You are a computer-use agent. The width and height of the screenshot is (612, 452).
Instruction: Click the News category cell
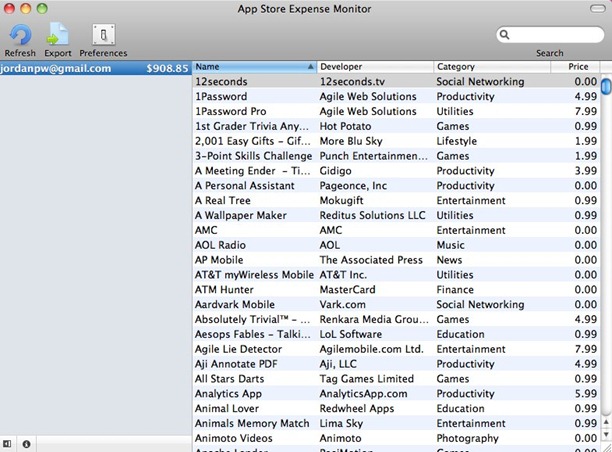[449, 260]
